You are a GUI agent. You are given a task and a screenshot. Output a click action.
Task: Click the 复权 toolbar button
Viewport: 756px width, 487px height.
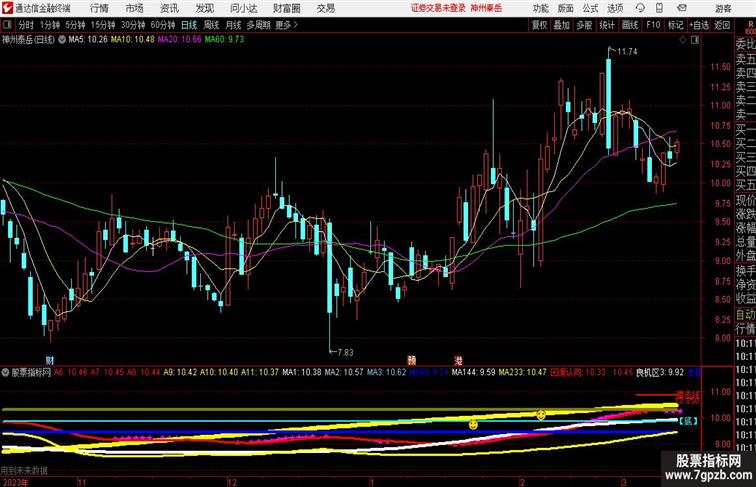540,25
